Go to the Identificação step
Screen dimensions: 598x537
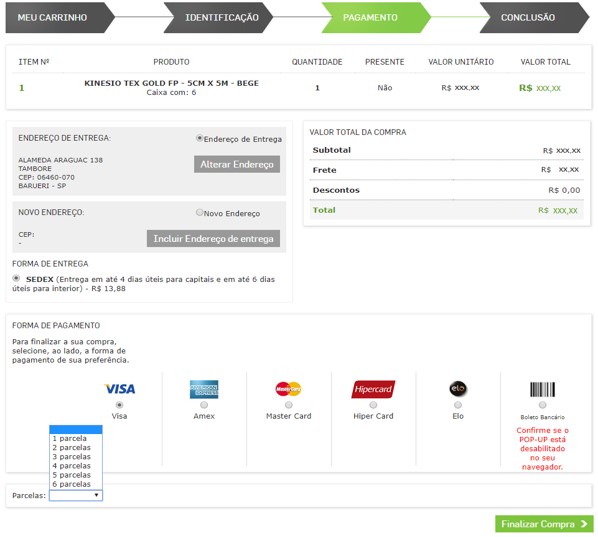tap(219, 18)
